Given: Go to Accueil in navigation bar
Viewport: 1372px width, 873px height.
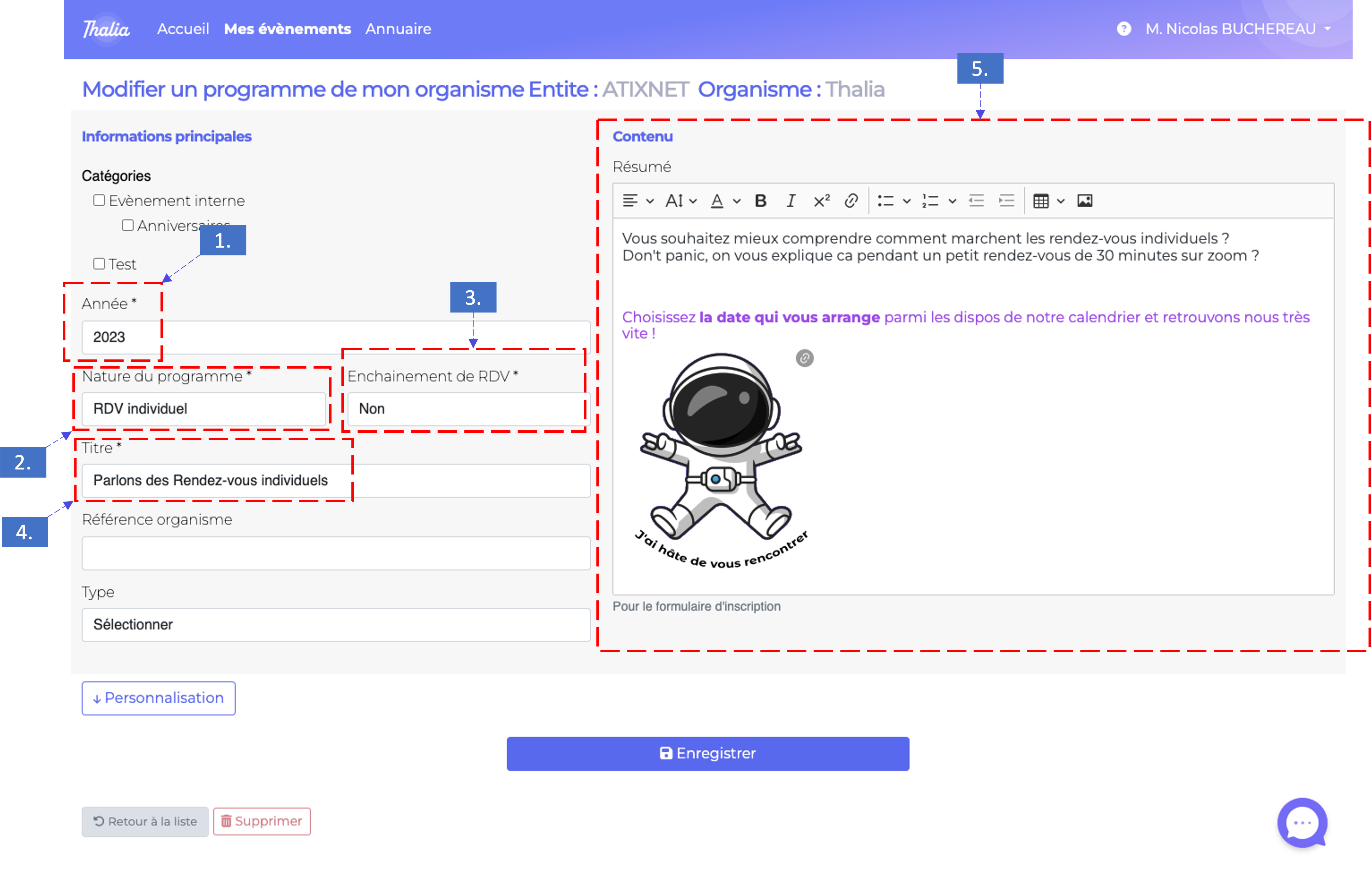Looking at the screenshot, I should point(183,29).
